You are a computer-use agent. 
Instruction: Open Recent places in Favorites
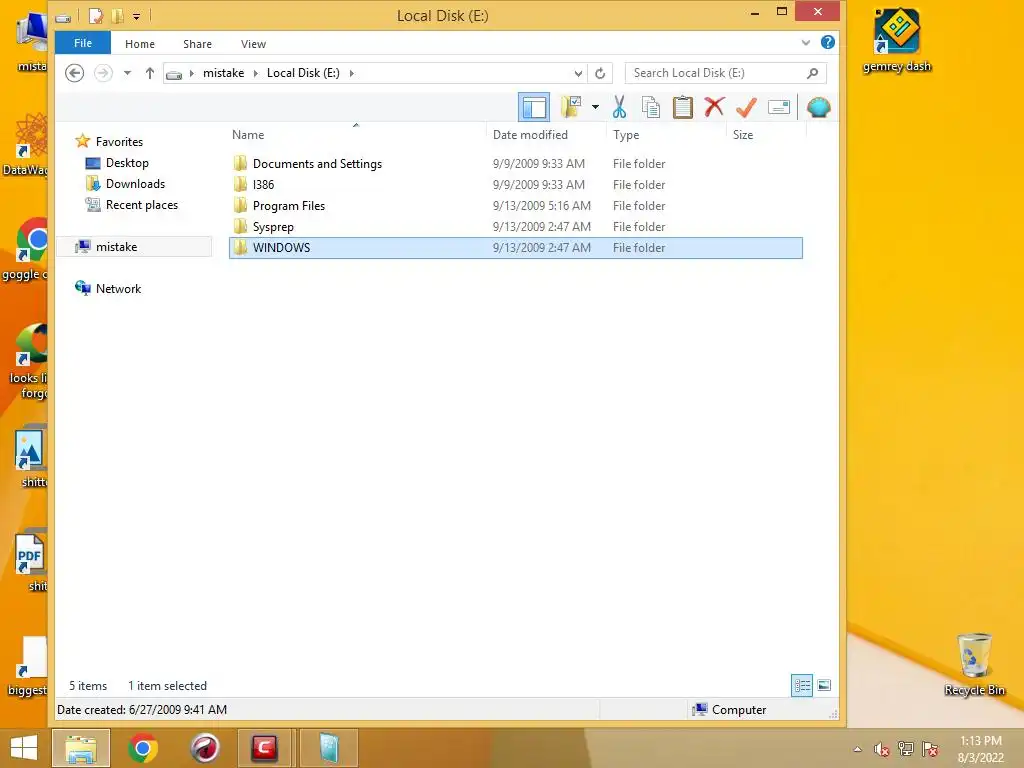[x=142, y=204]
